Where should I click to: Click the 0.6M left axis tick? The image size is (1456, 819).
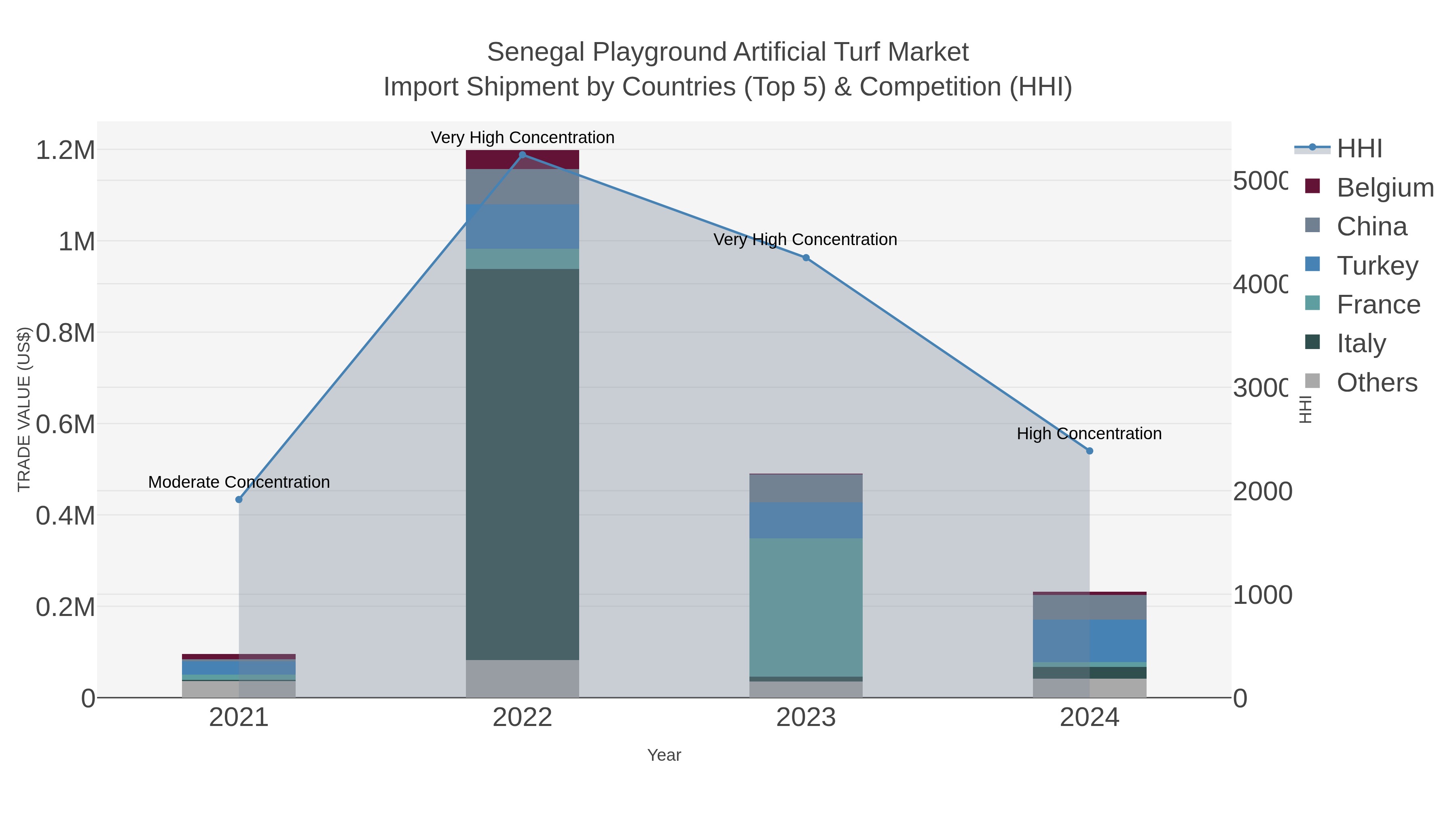[x=66, y=425]
